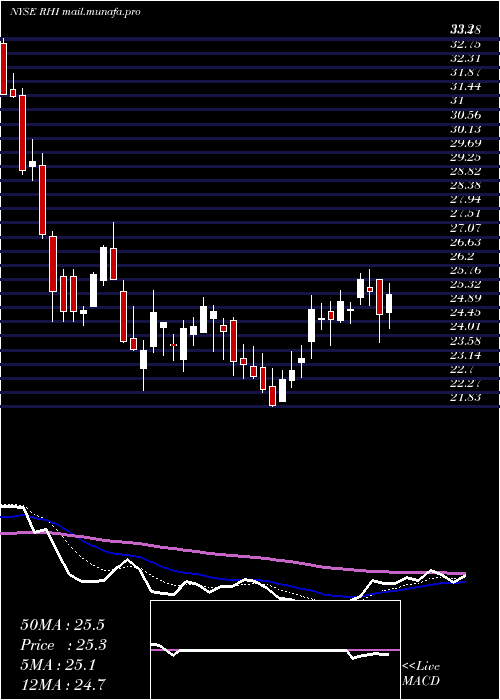Click the last white candlestick at chart end
This screenshot has height=700, width=500.
pyautogui.click(x=389, y=304)
